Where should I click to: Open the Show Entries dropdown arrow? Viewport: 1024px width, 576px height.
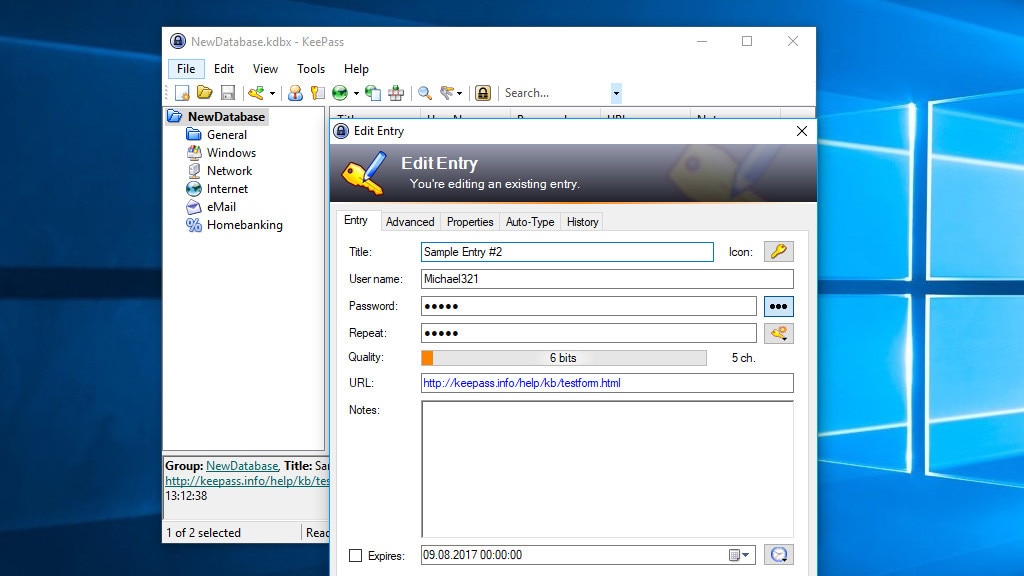[x=460, y=93]
